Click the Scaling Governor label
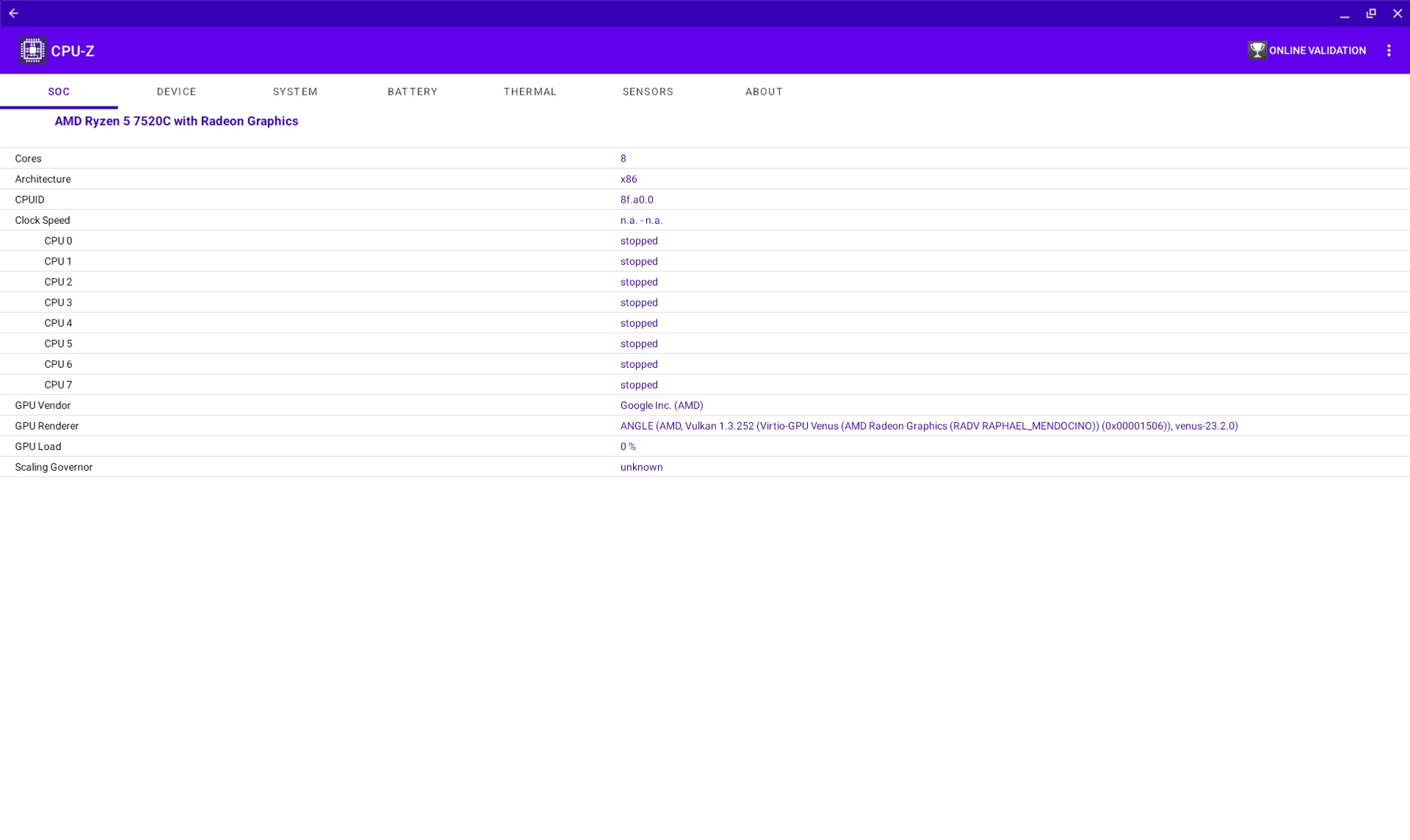The width and height of the screenshot is (1410, 840). (x=54, y=467)
